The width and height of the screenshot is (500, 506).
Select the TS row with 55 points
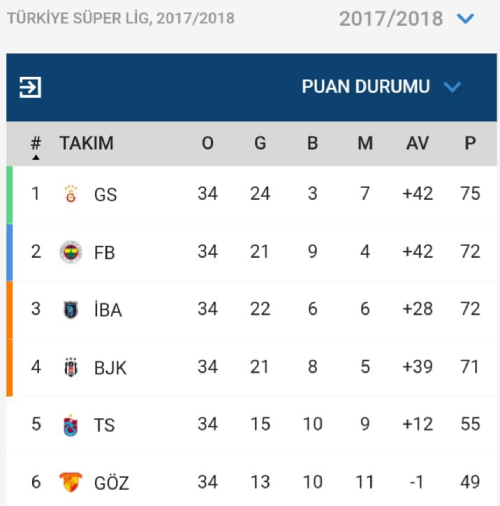[x=252, y=425]
